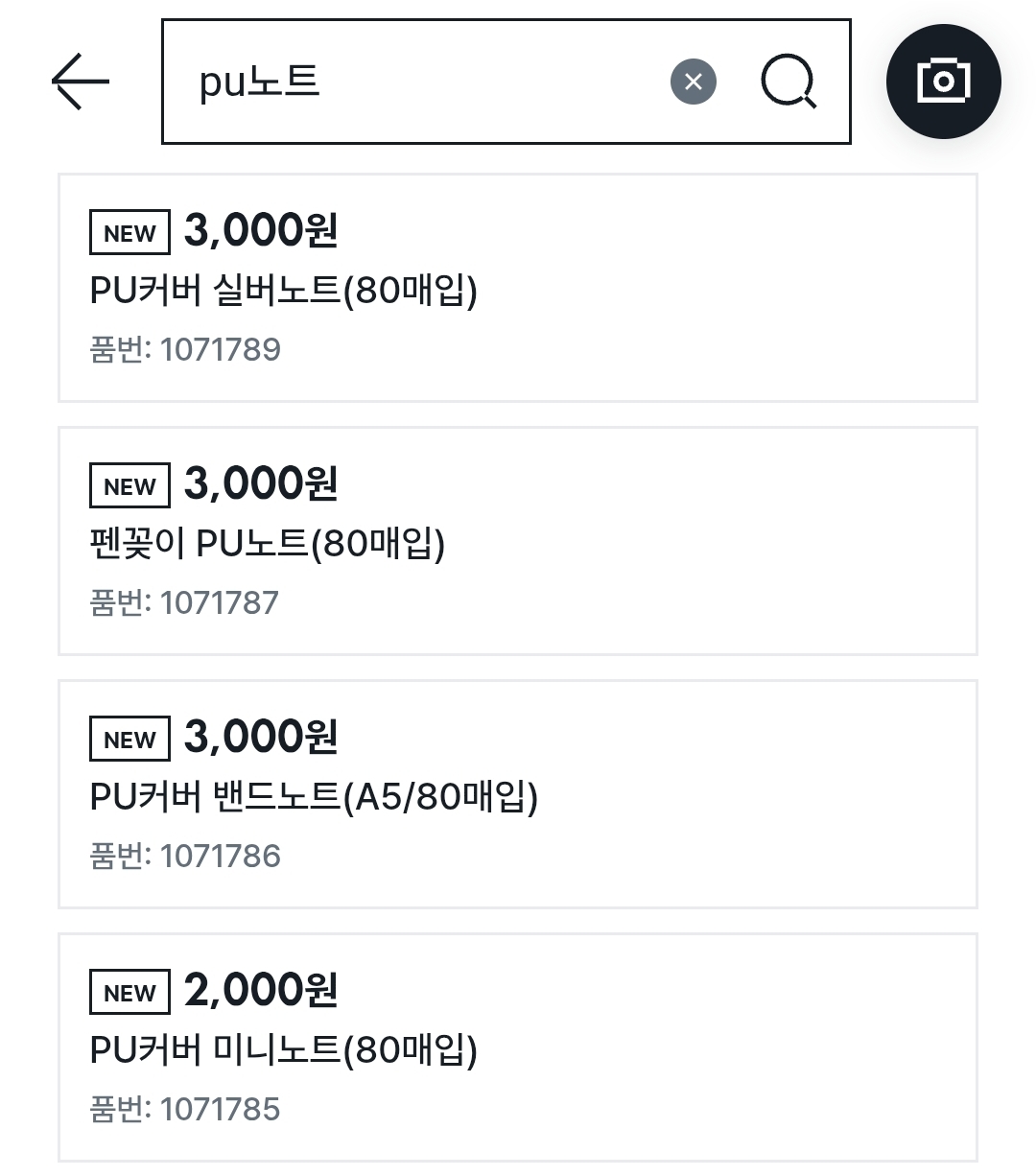This screenshot has height=1176, width=1036.
Task: Tap the back arrow icon
Action: [x=81, y=82]
